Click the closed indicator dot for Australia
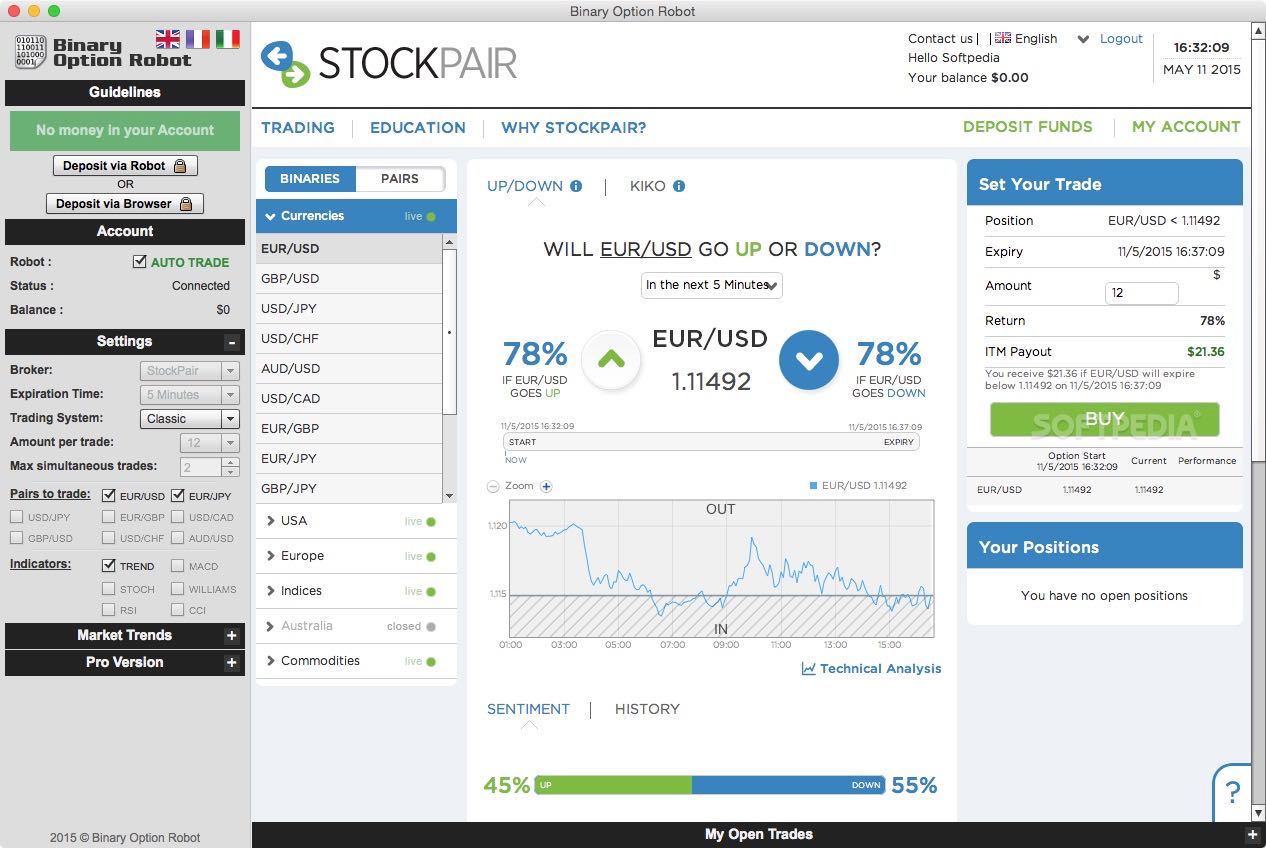This screenshot has height=848, width=1266. click(x=431, y=626)
